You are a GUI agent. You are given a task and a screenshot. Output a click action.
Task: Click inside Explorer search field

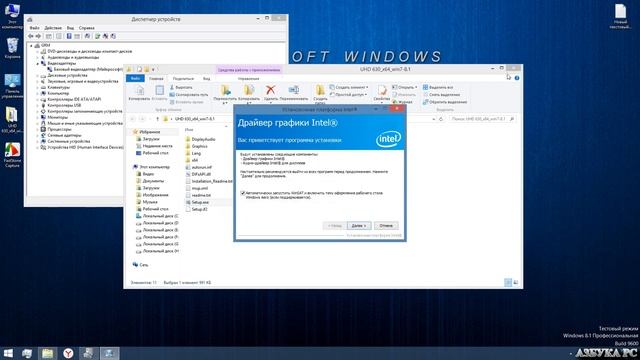(x=482, y=119)
